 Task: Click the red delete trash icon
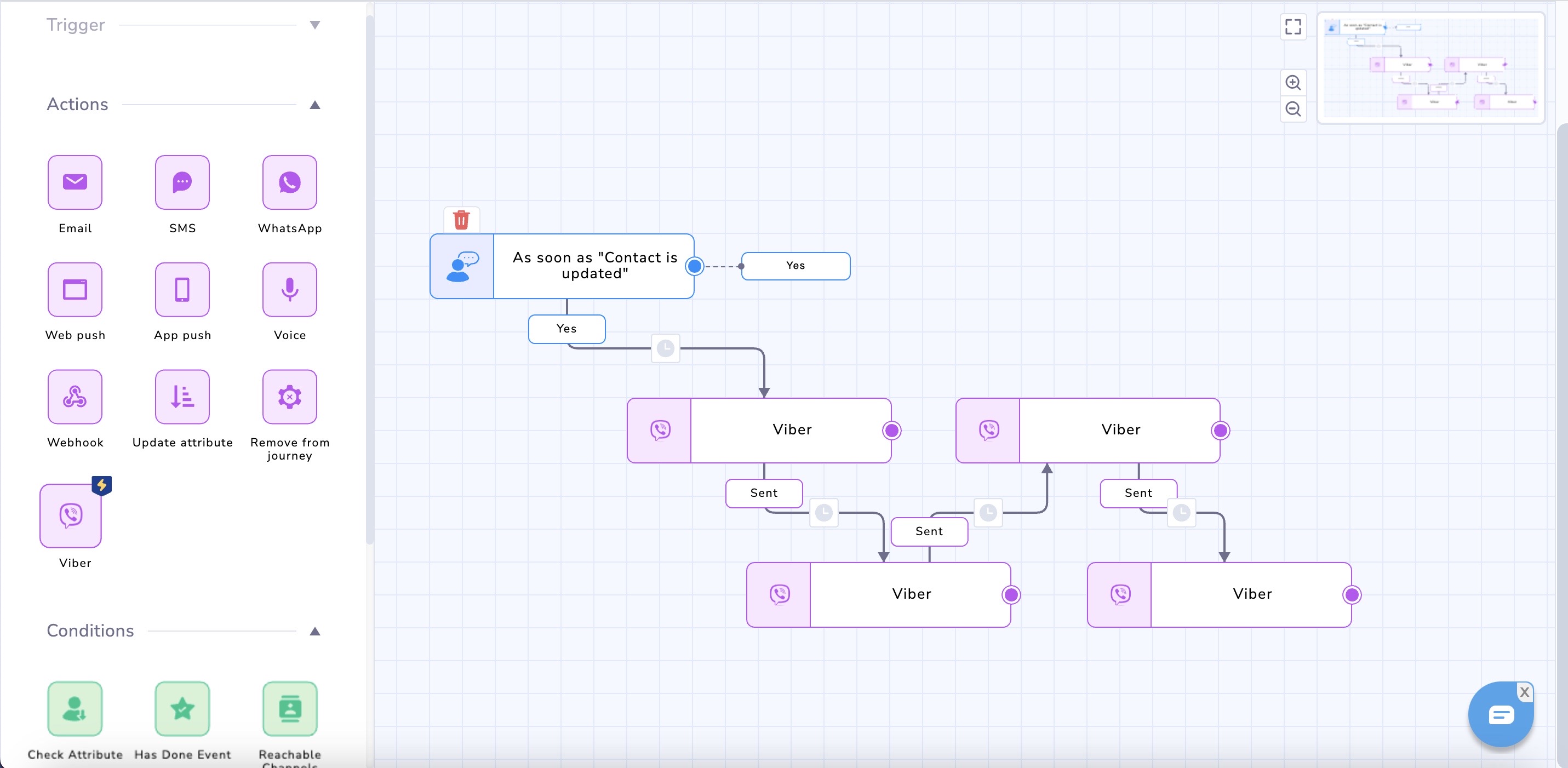pyautogui.click(x=461, y=220)
